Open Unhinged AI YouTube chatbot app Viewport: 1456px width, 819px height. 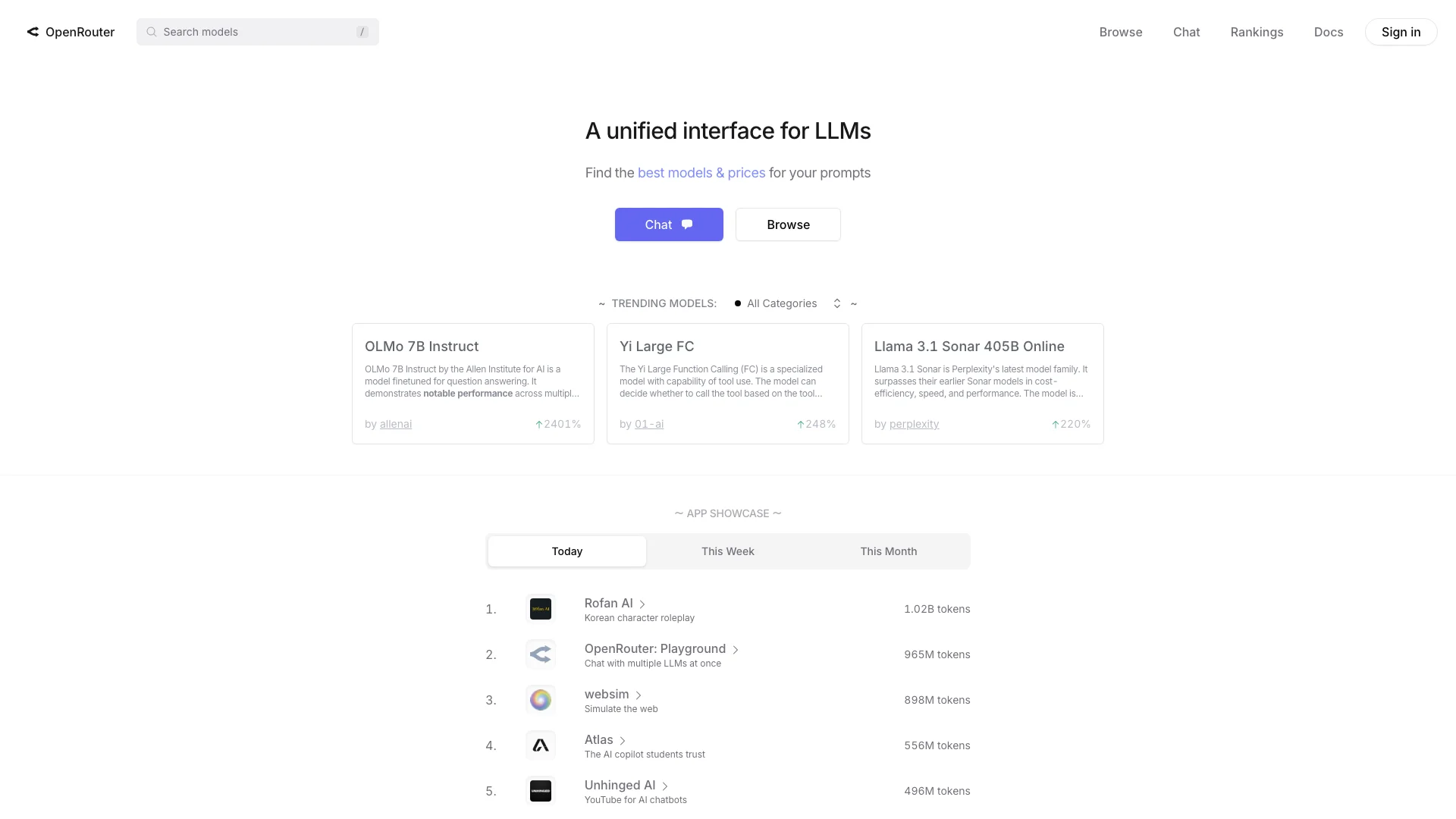coord(619,785)
